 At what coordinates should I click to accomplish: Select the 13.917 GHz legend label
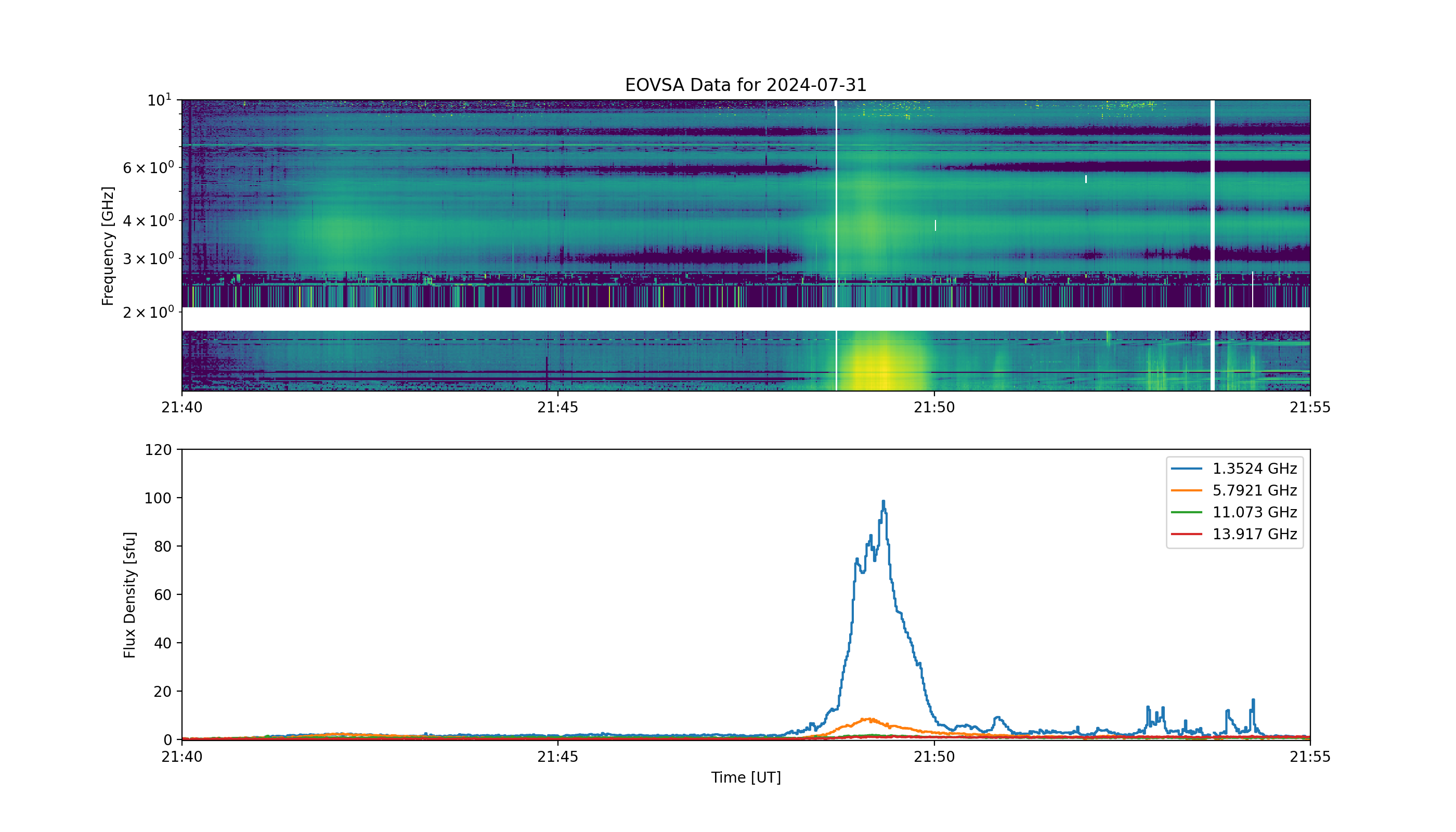click(1255, 534)
